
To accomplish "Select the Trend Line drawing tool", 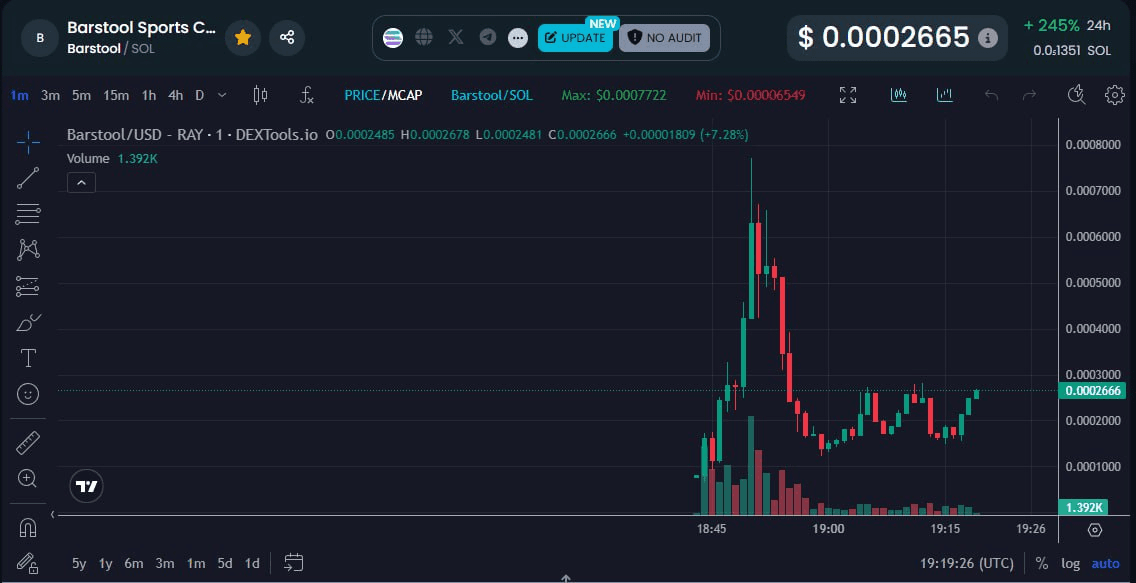I will 28,178.
